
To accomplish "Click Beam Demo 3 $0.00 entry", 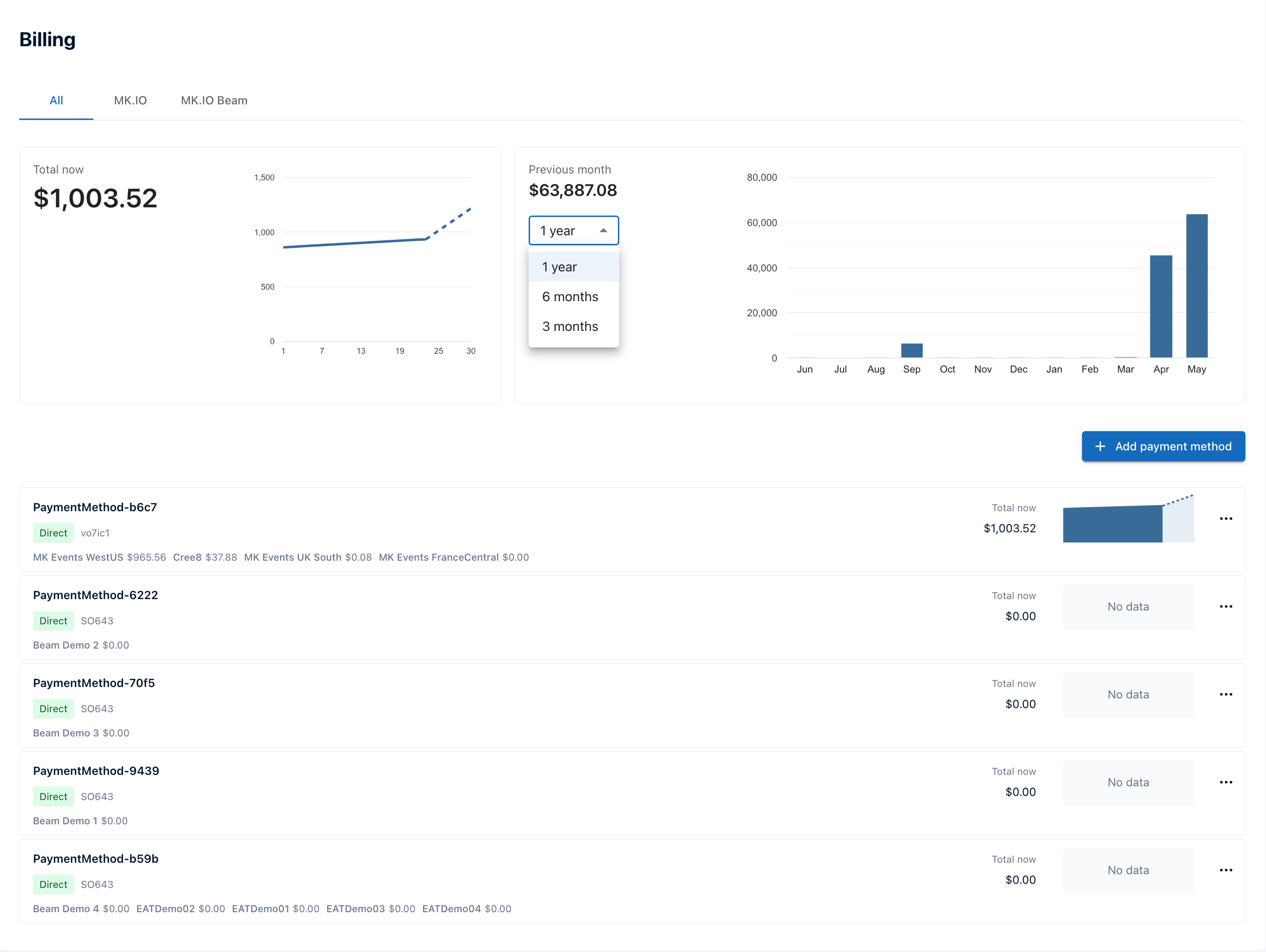I will [81, 733].
